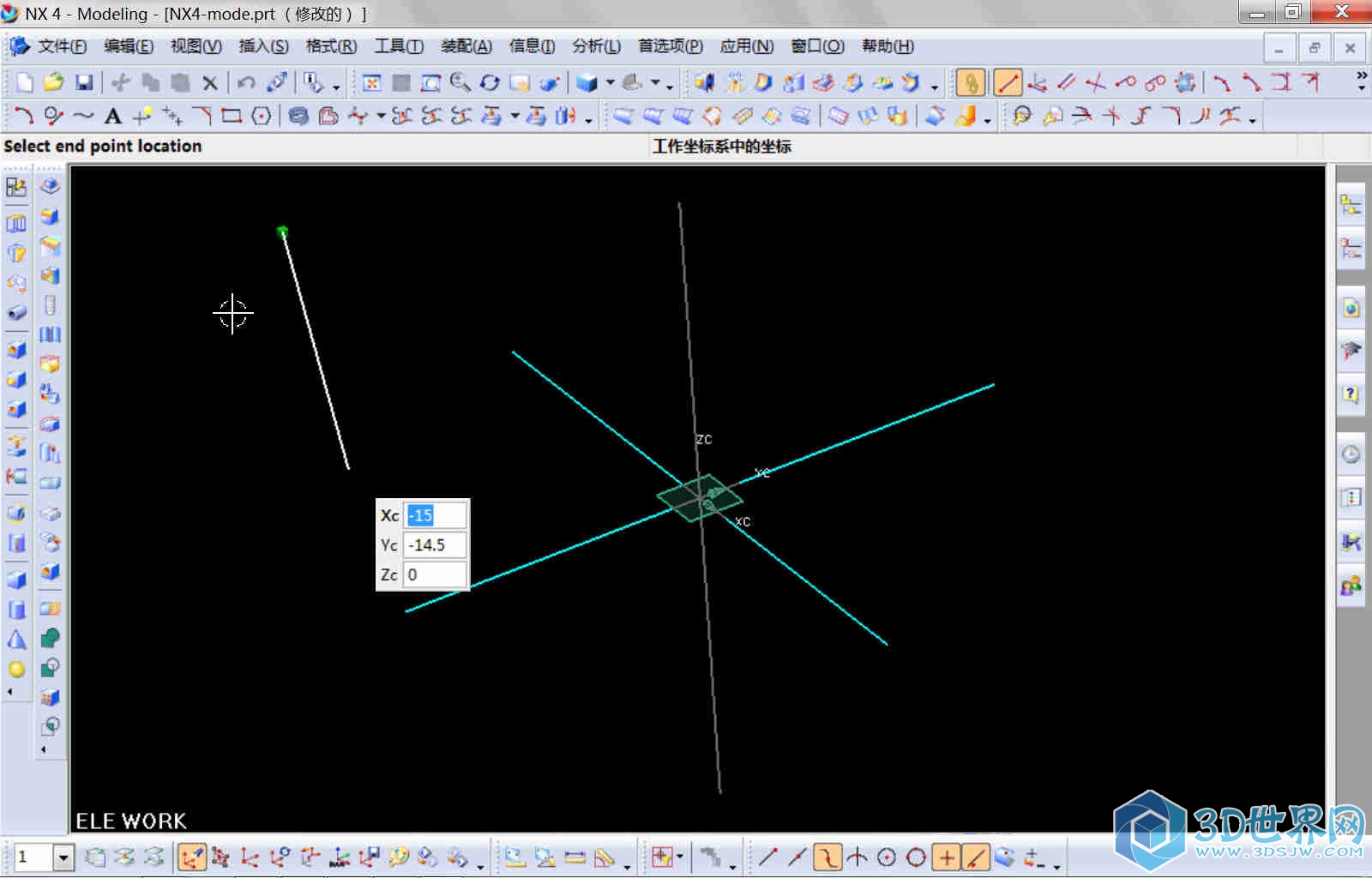The width and height of the screenshot is (1372, 878).
Task: Open the 首选项(P) menu
Action: [671, 46]
